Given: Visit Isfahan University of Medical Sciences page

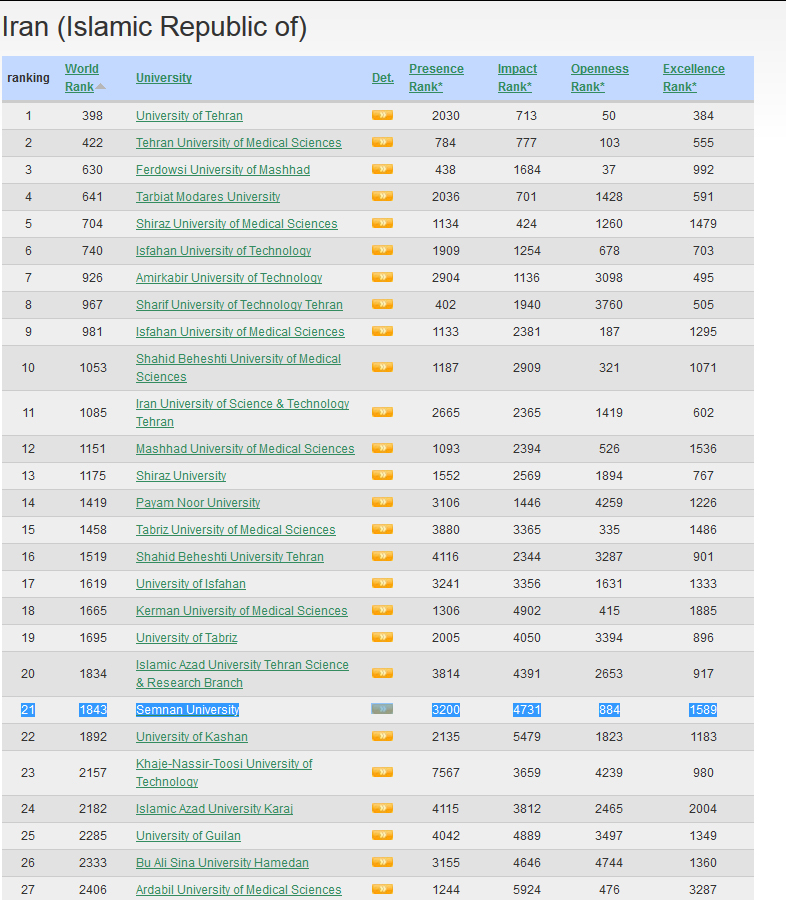Looking at the screenshot, I should (240, 331).
